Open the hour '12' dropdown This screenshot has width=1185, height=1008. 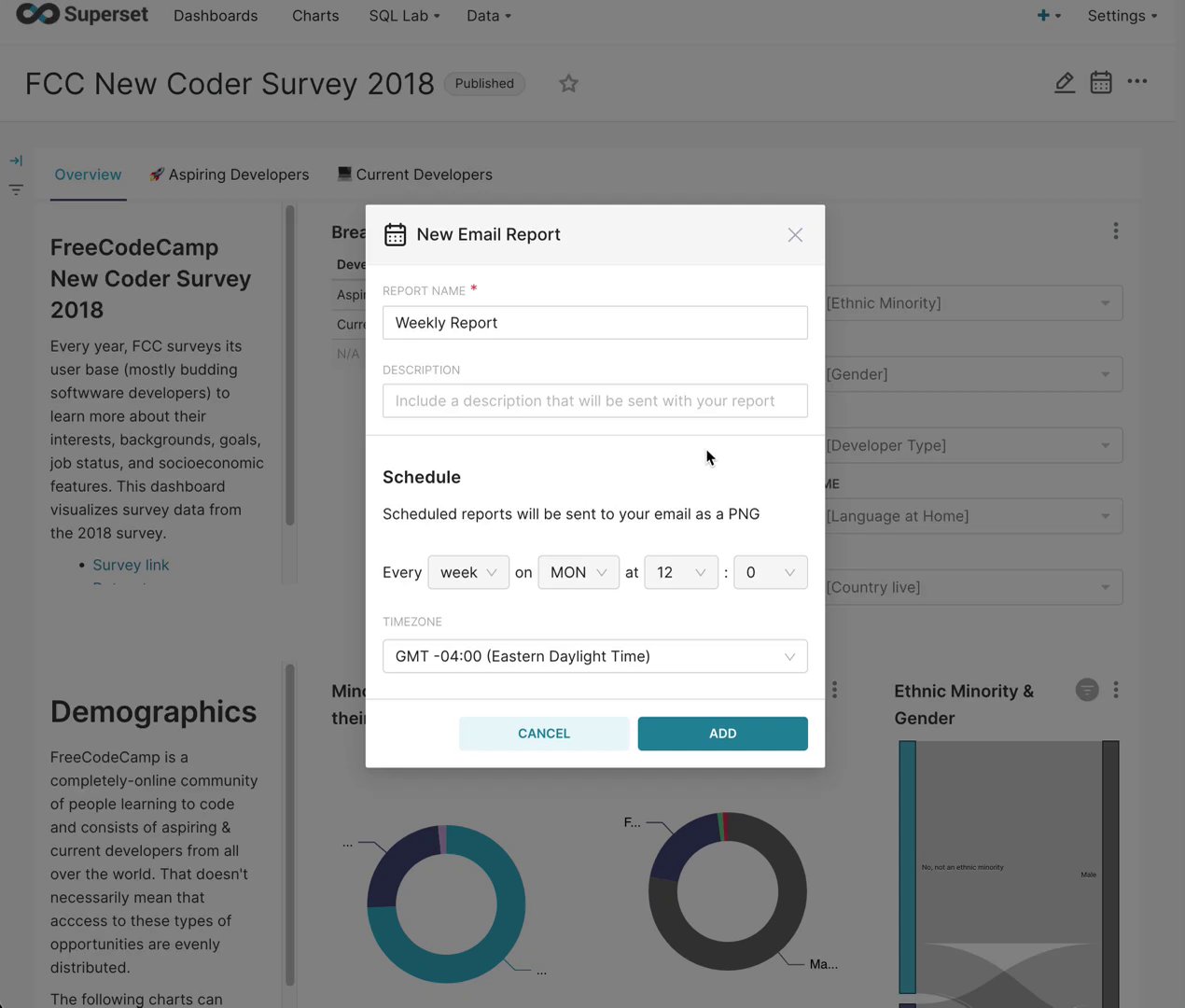point(681,572)
